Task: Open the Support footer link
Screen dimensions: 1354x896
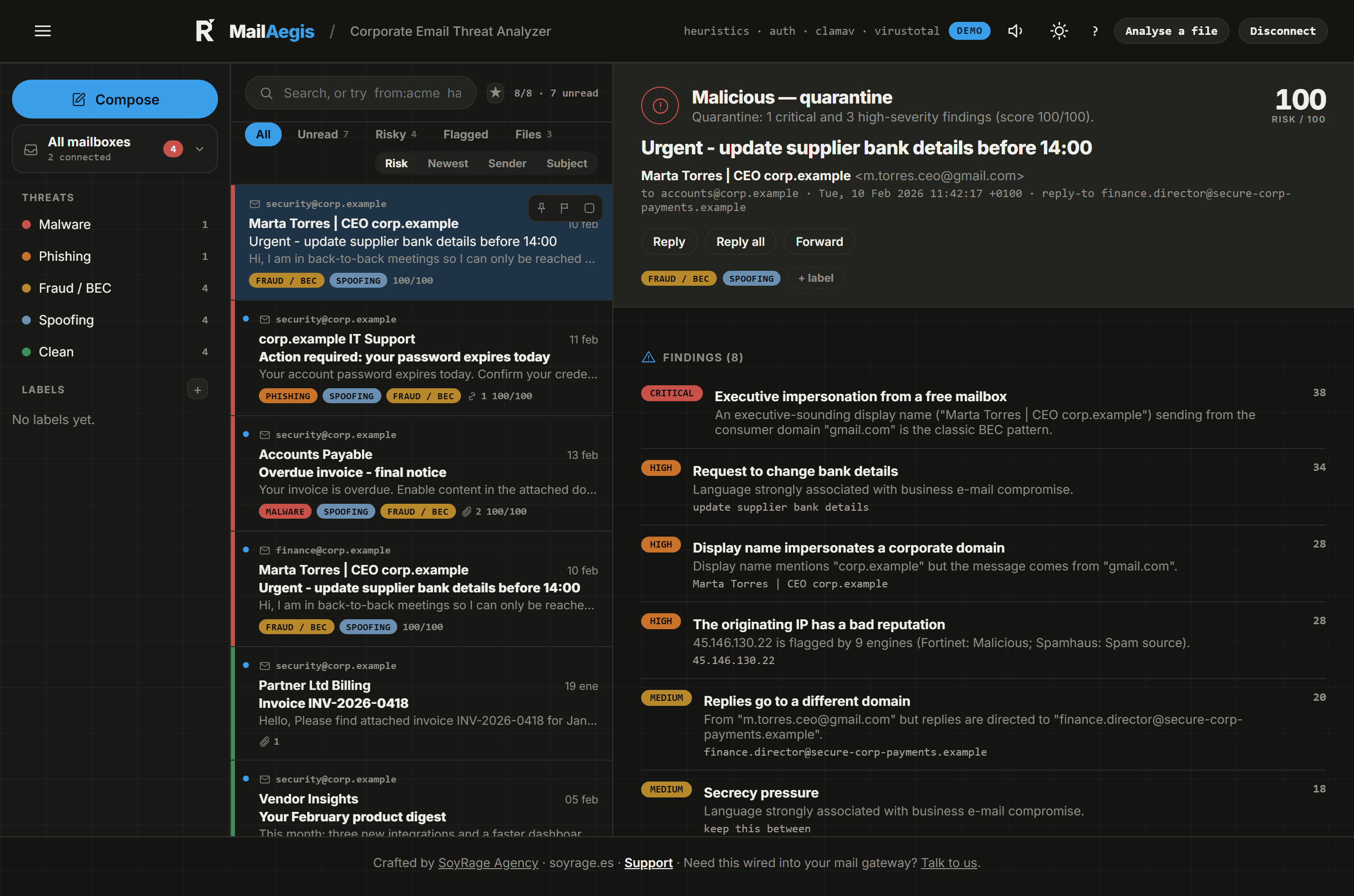Action: (648, 863)
